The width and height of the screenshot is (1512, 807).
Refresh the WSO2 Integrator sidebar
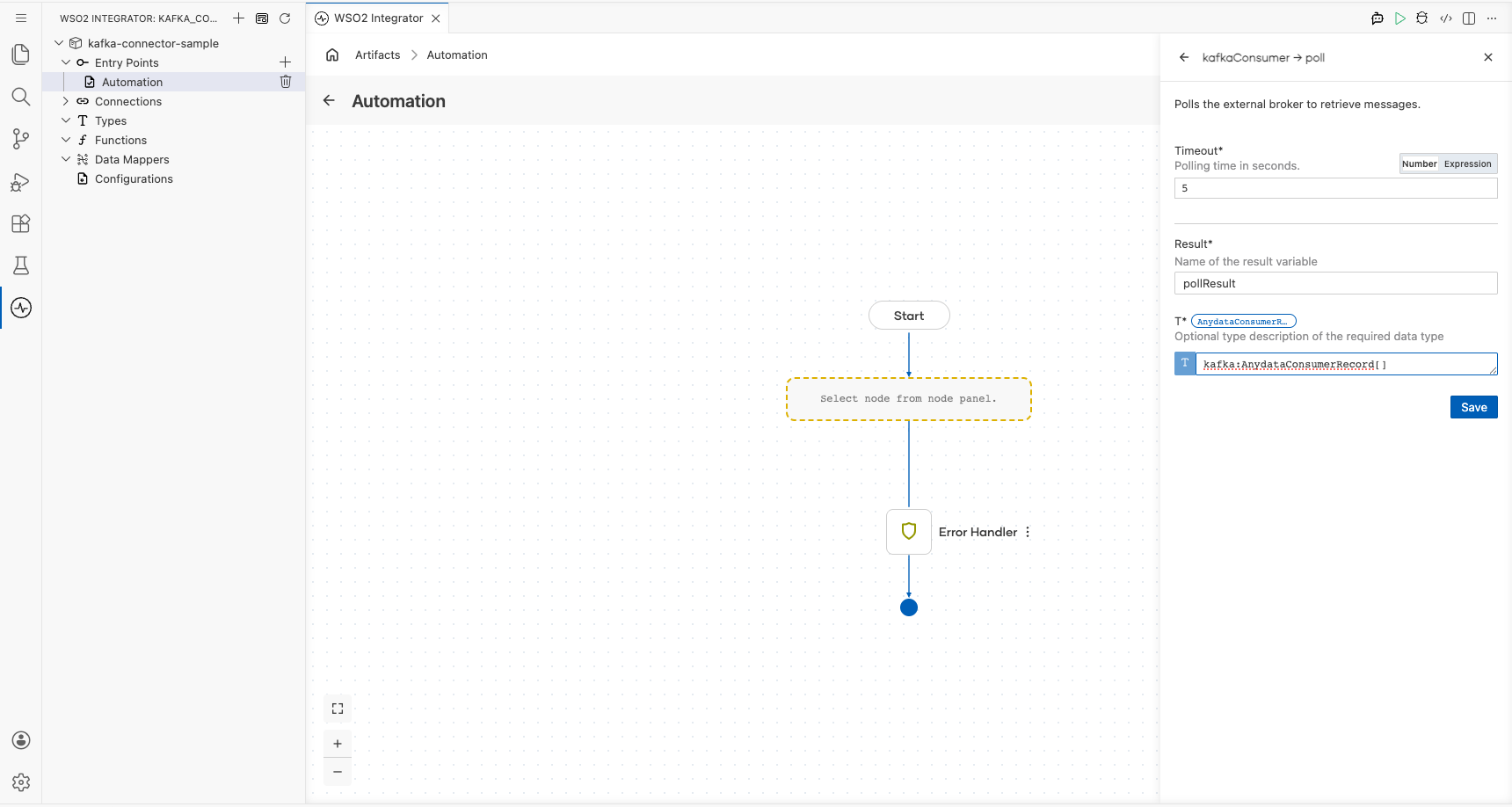click(x=285, y=18)
